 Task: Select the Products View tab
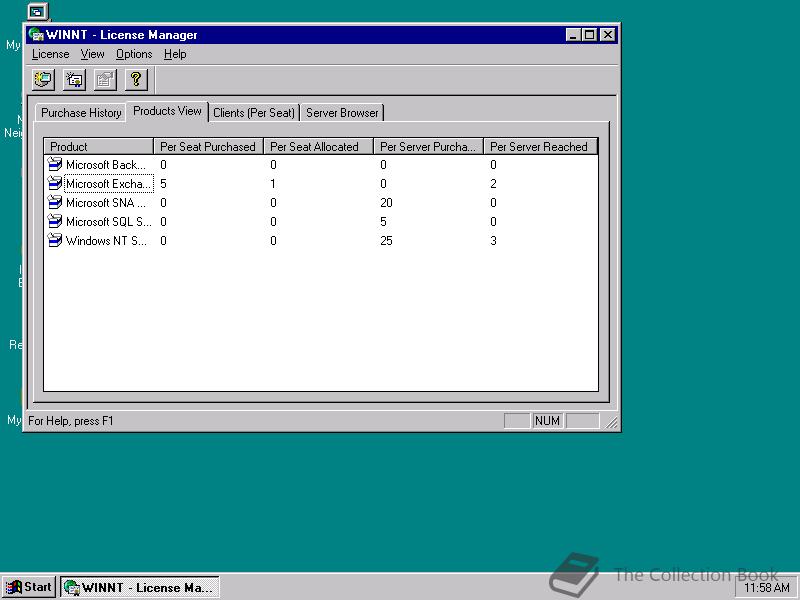[167, 111]
